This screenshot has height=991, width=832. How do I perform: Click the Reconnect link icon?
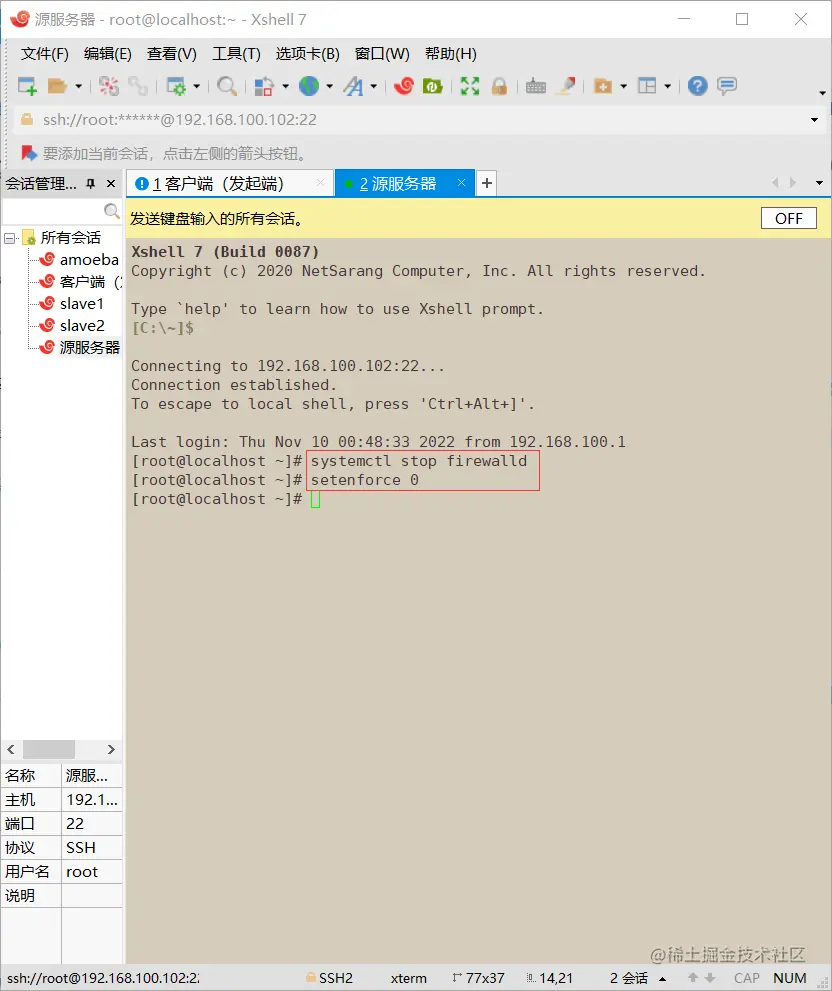point(137,86)
